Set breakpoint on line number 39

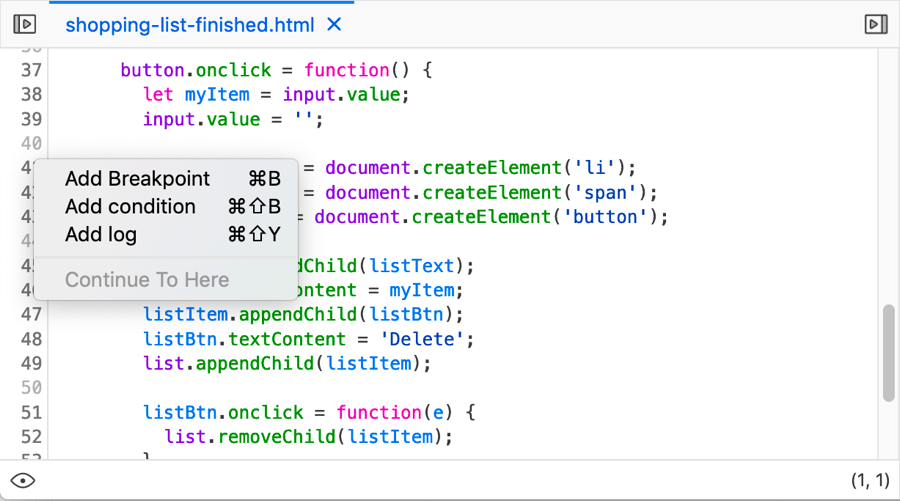click(x=31, y=119)
